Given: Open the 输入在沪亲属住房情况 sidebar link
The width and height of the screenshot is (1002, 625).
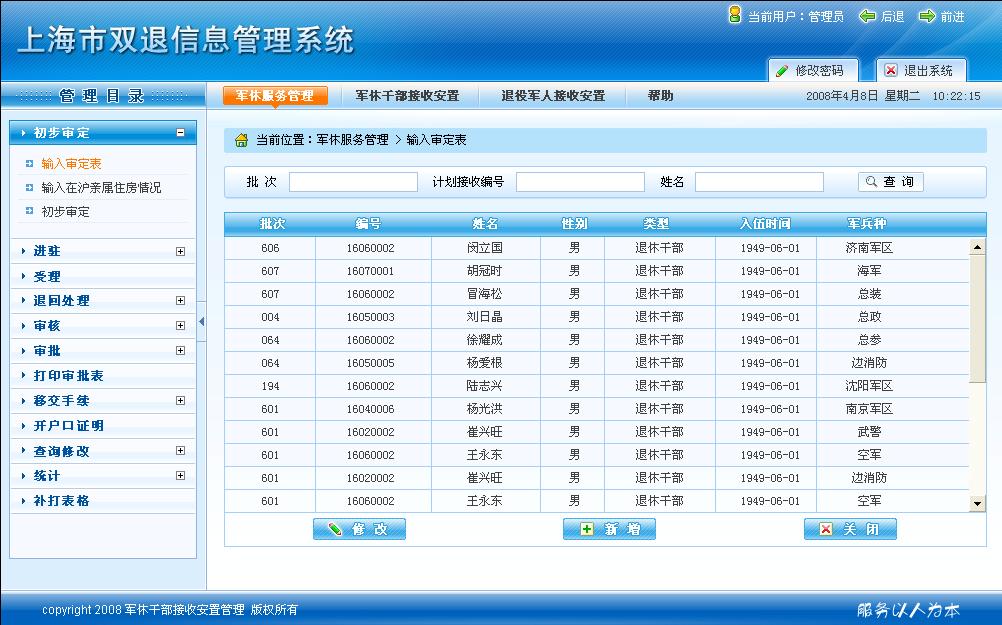Looking at the screenshot, I should click(101, 188).
